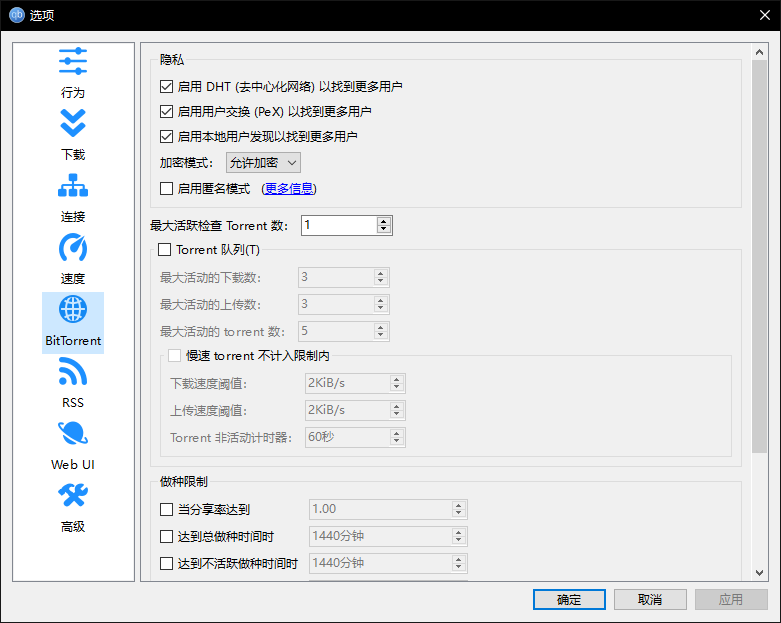This screenshot has height=623, width=781.
Task: Open the 下载 (Downloads) settings icon
Action: pyautogui.click(x=73, y=123)
